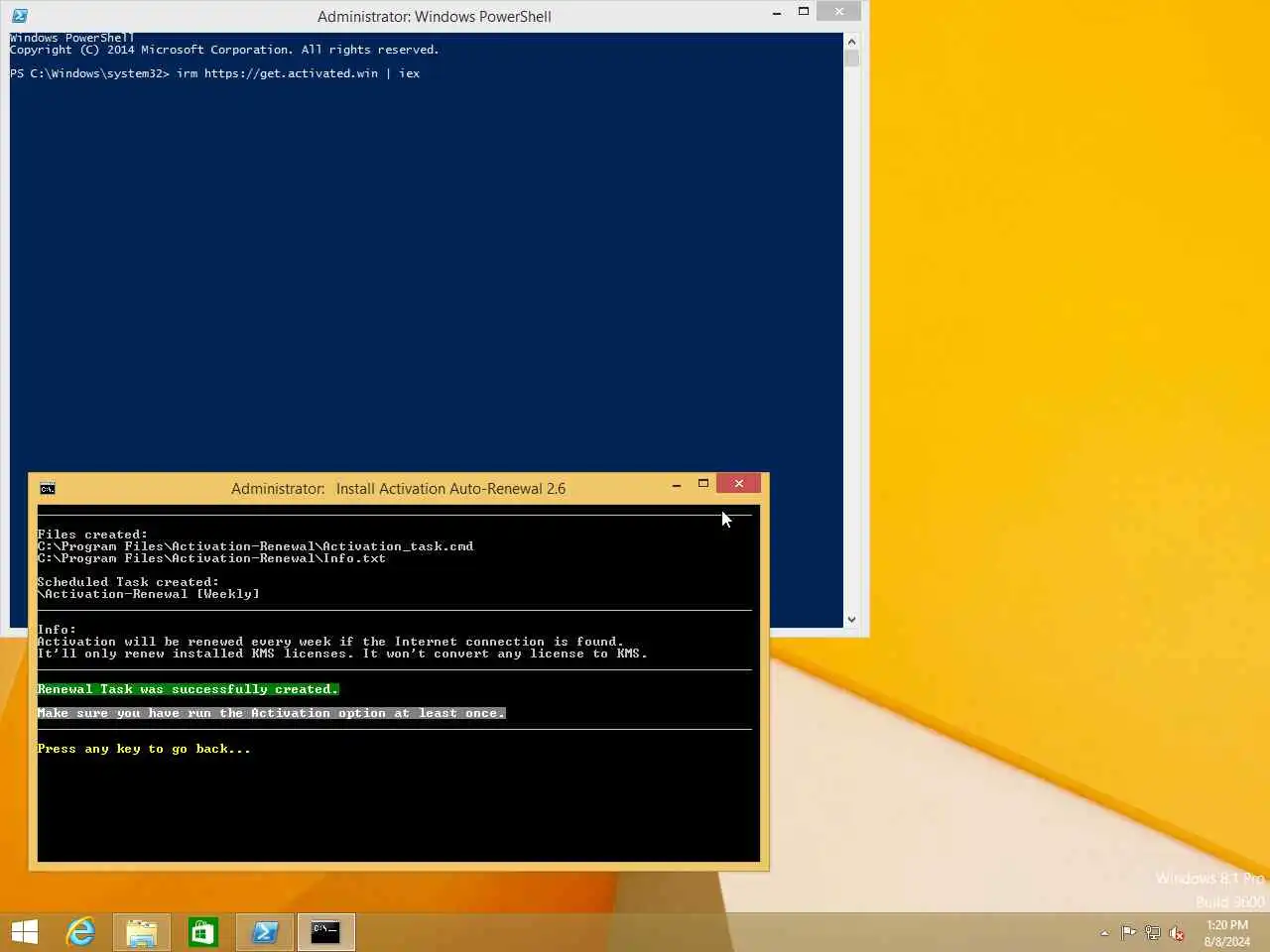Click 'Renewal Task was successfully created.' line
This screenshot has width=1270, height=952.
coord(188,689)
